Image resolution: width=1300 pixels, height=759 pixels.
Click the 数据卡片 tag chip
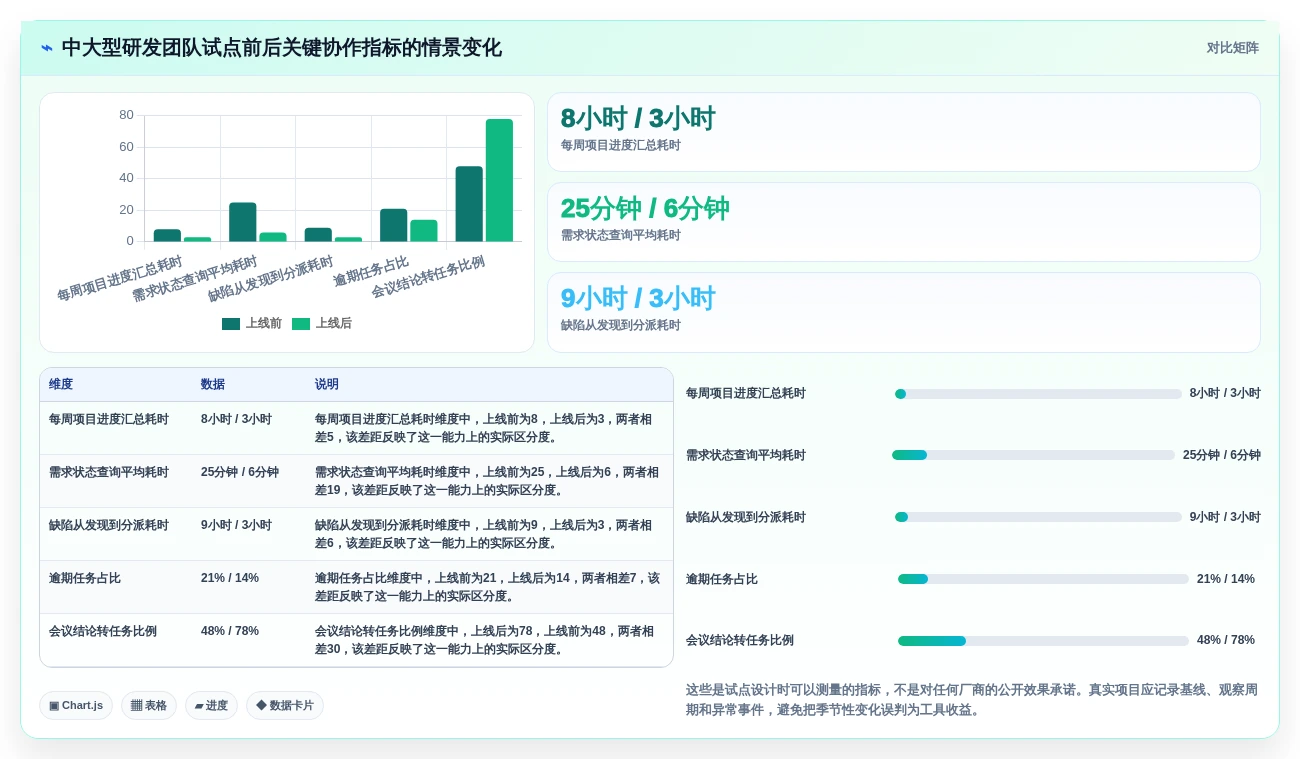click(x=285, y=705)
